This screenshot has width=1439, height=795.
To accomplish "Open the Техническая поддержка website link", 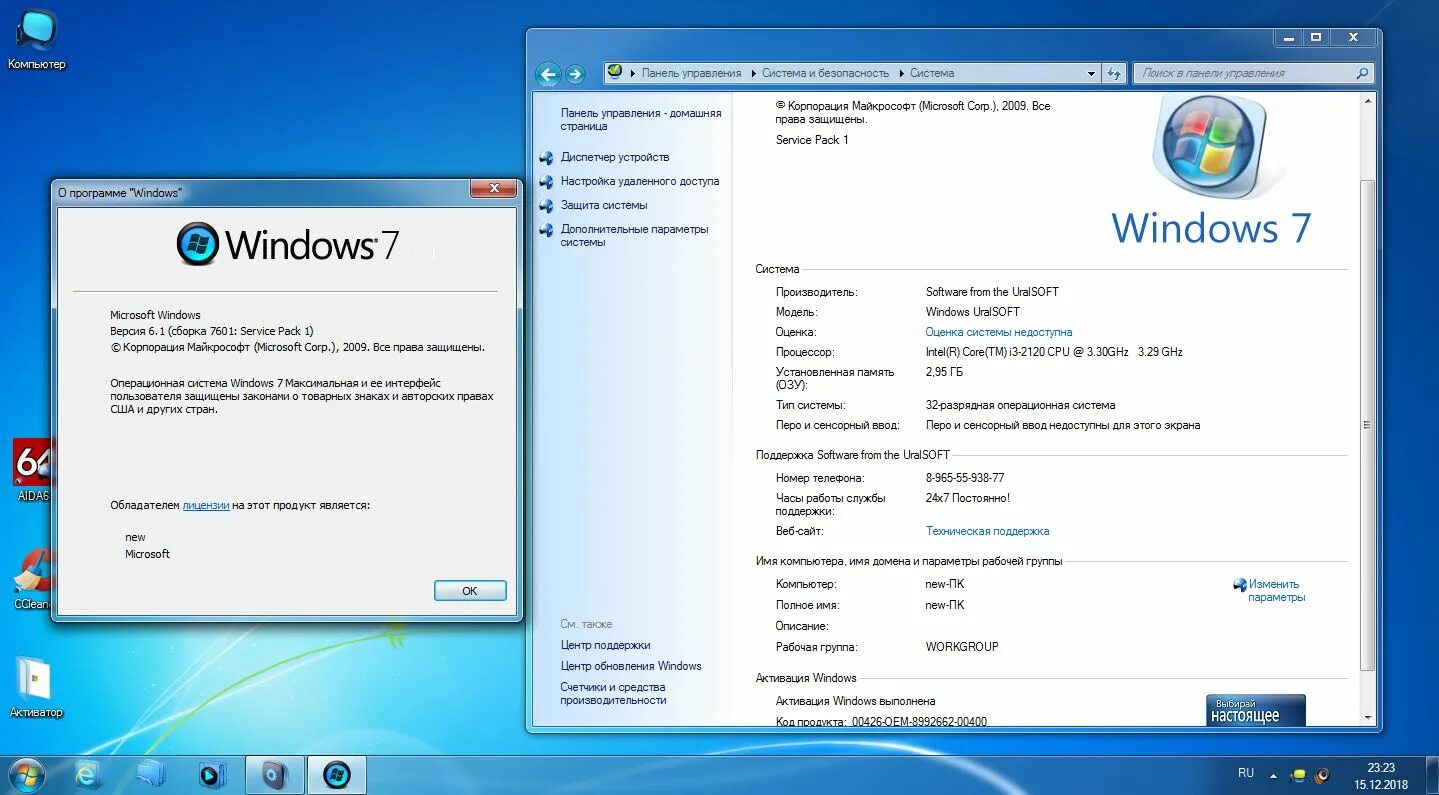I will click(x=987, y=531).
